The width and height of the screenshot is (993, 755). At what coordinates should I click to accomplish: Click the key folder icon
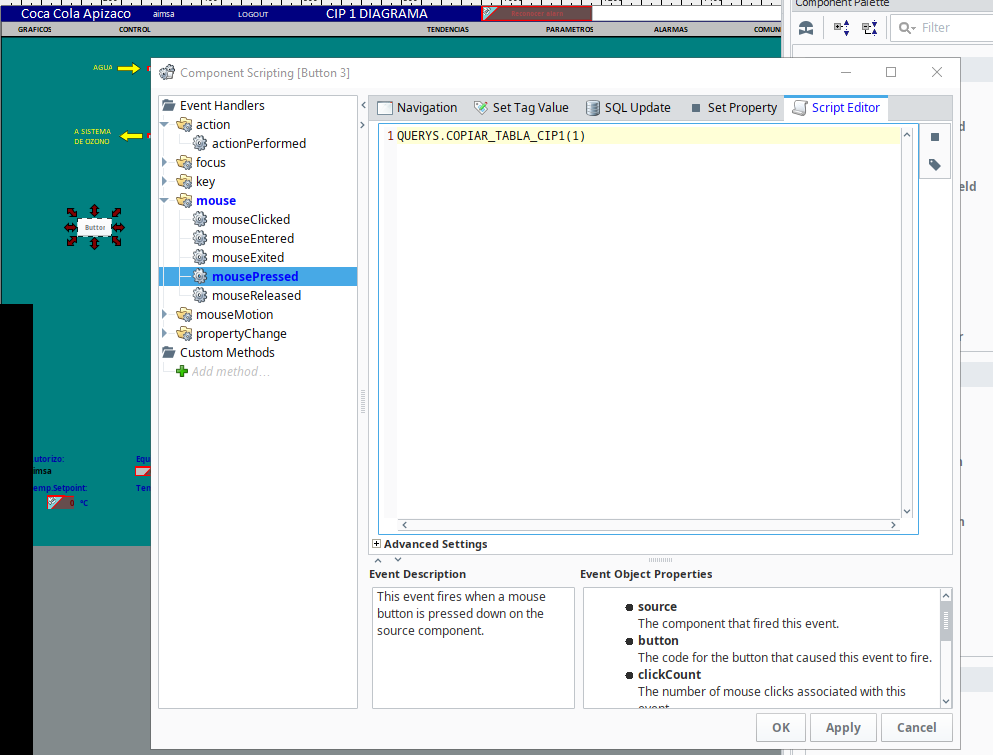184,182
